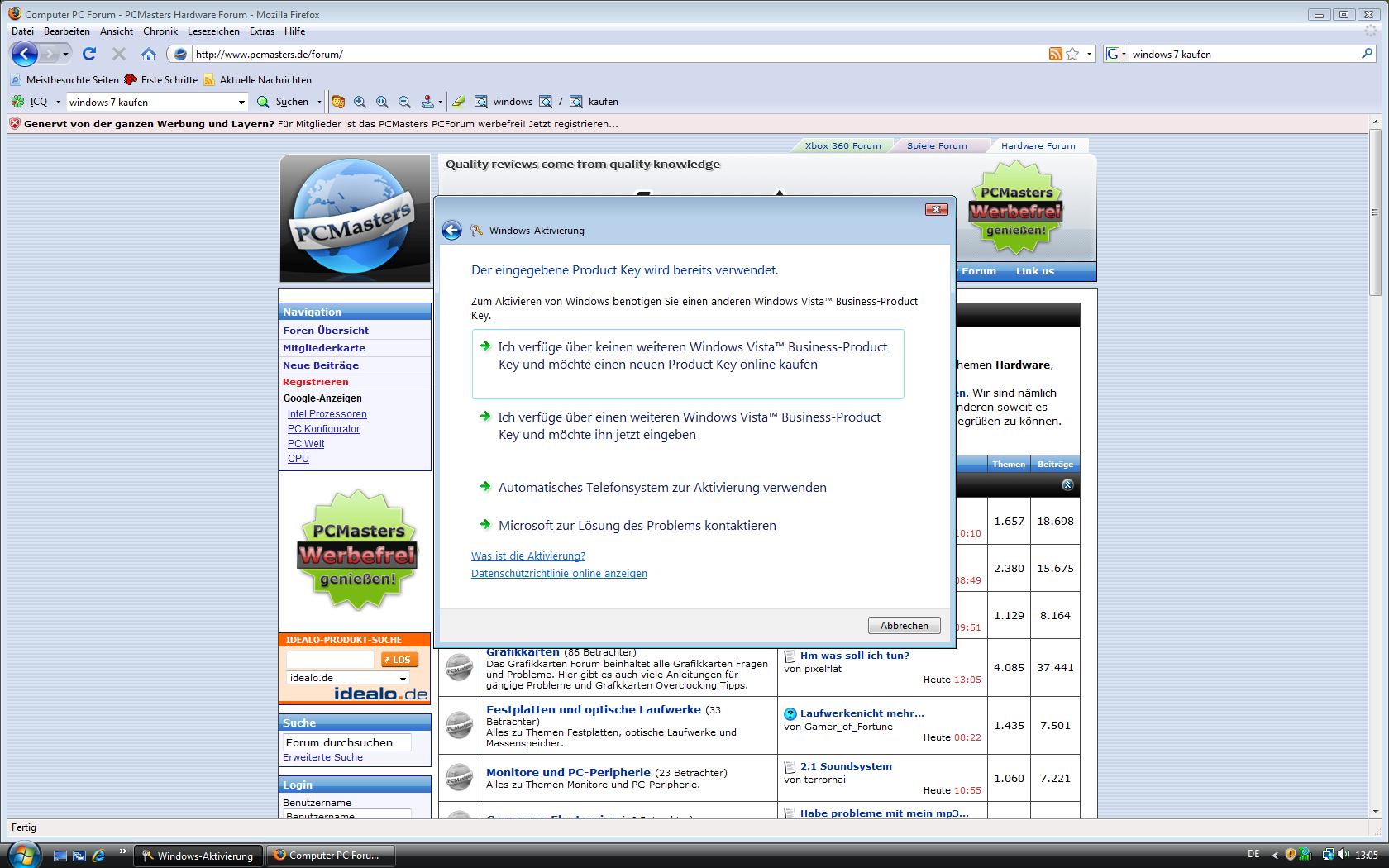The width and height of the screenshot is (1389, 868).
Task: Click the joystick icon in the ICQ toolbar
Action: click(427, 102)
